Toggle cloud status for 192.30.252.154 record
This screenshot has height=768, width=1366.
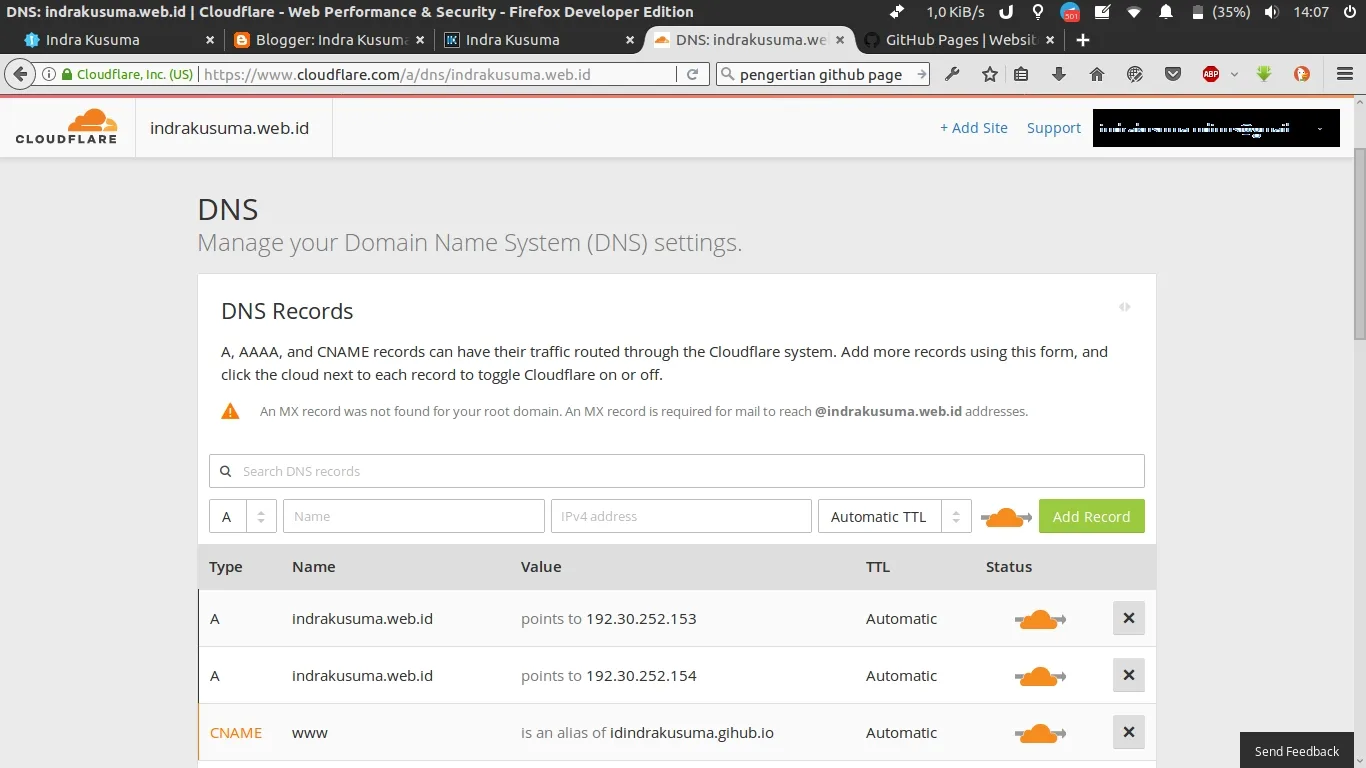(x=1040, y=676)
